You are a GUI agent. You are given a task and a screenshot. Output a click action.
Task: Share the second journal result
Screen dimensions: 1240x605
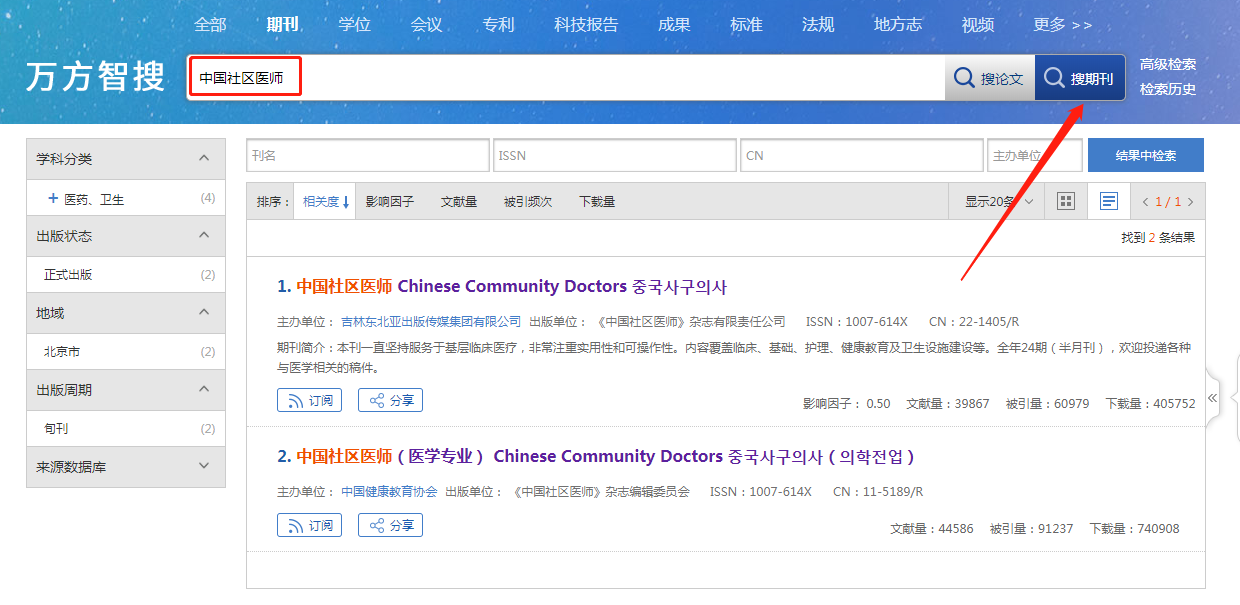pos(390,525)
